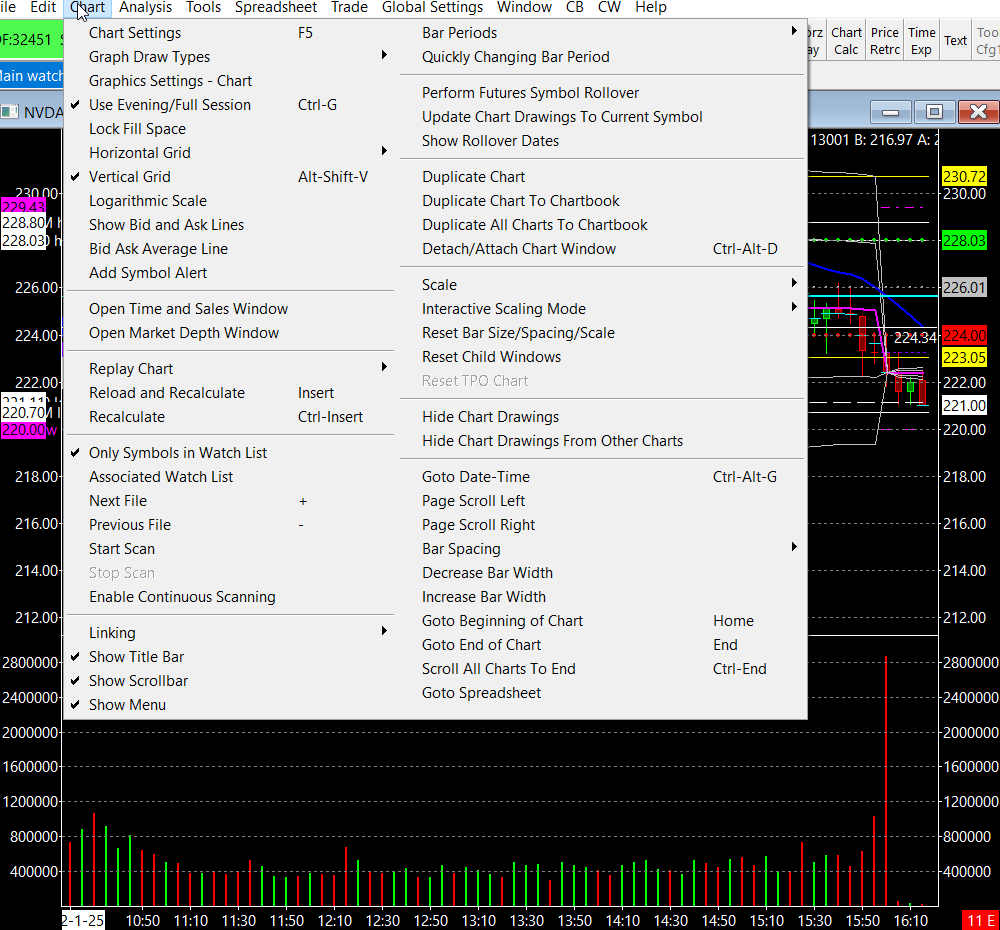Click the tall red volume bar

click(886, 780)
